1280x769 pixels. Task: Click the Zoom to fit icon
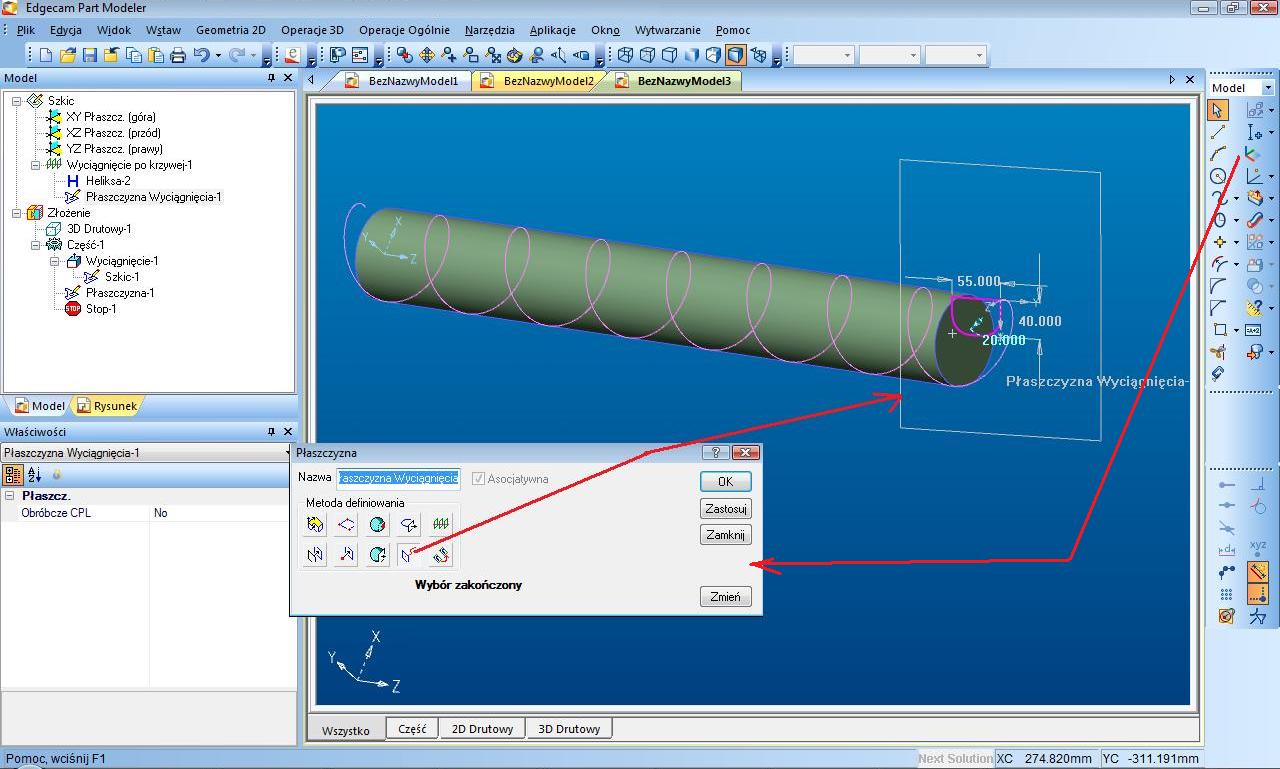point(493,55)
